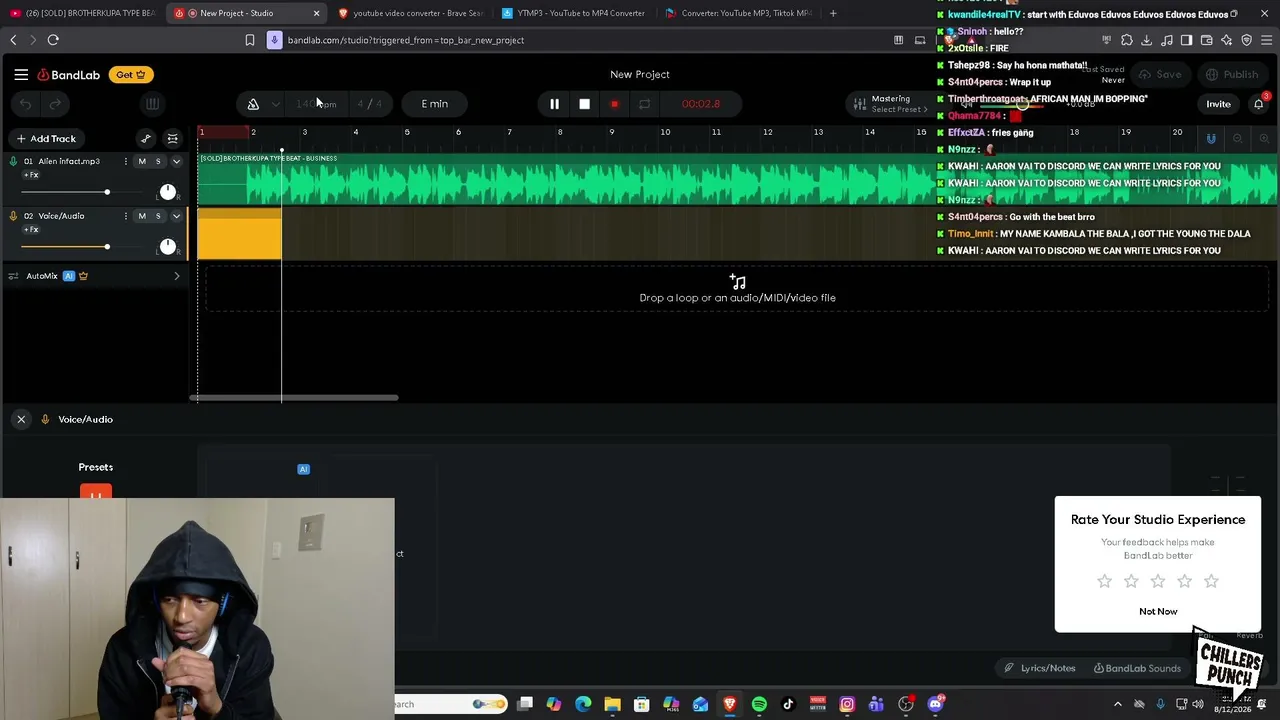
Task: Solo the Alien infact.mp3 track
Action: (x=158, y=161)
